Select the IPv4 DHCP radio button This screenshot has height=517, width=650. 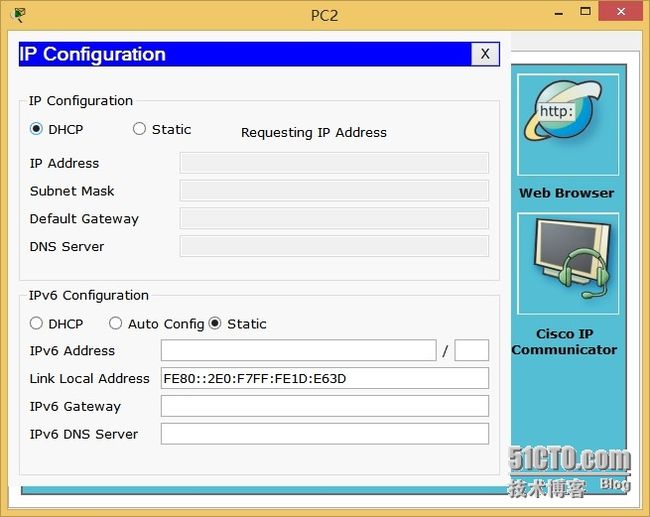[x=36, y=129]
